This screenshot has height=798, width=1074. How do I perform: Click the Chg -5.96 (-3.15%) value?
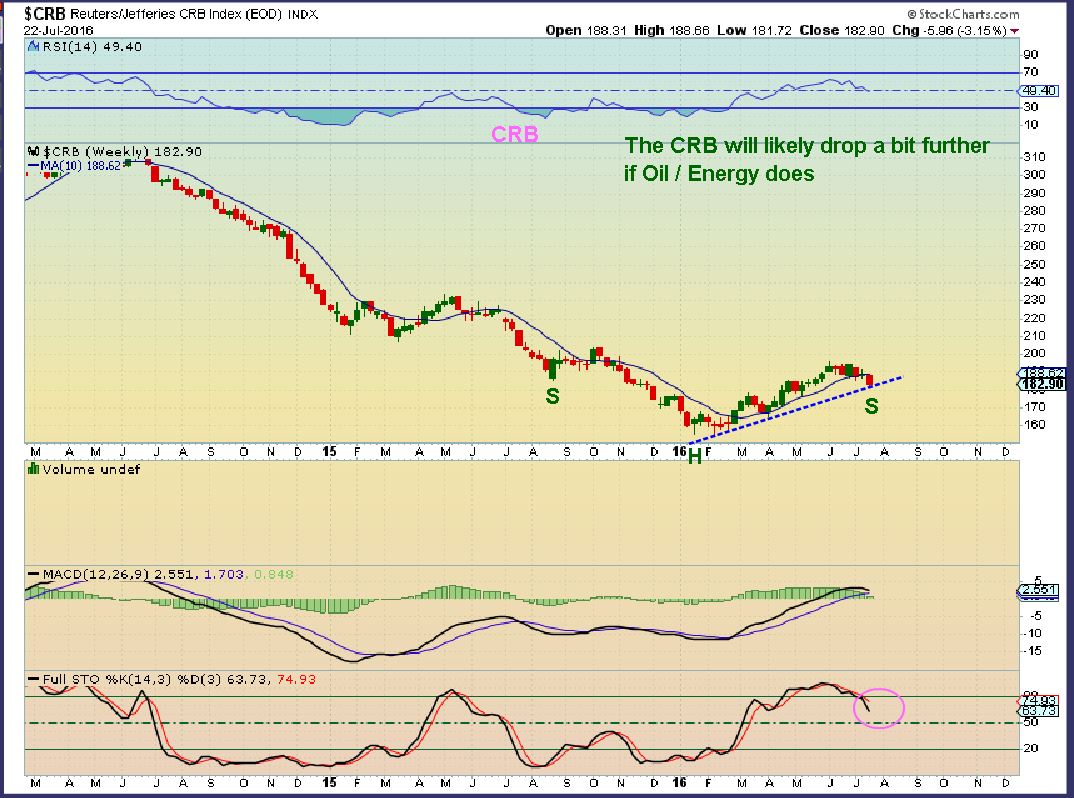click(949, 31)
